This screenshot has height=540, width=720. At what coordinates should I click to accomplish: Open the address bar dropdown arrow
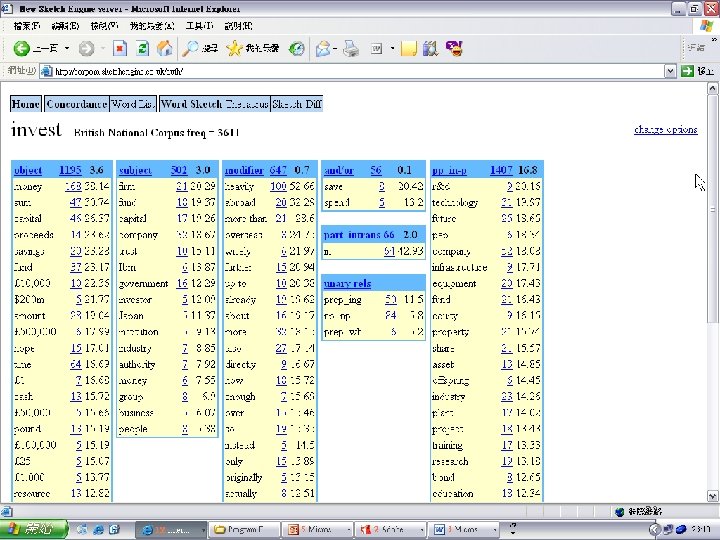point(670,71)
